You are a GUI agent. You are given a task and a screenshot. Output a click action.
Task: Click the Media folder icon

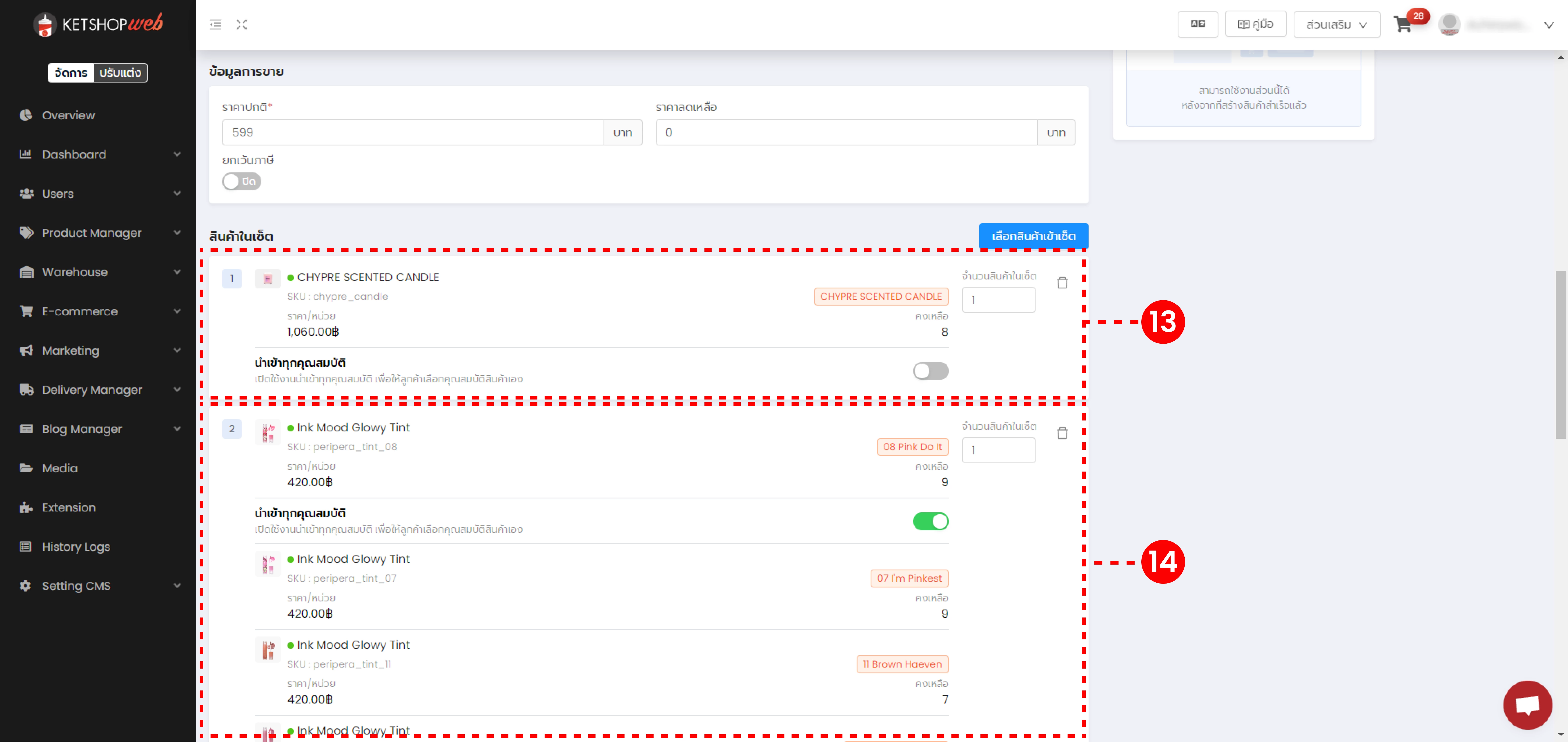26,468
